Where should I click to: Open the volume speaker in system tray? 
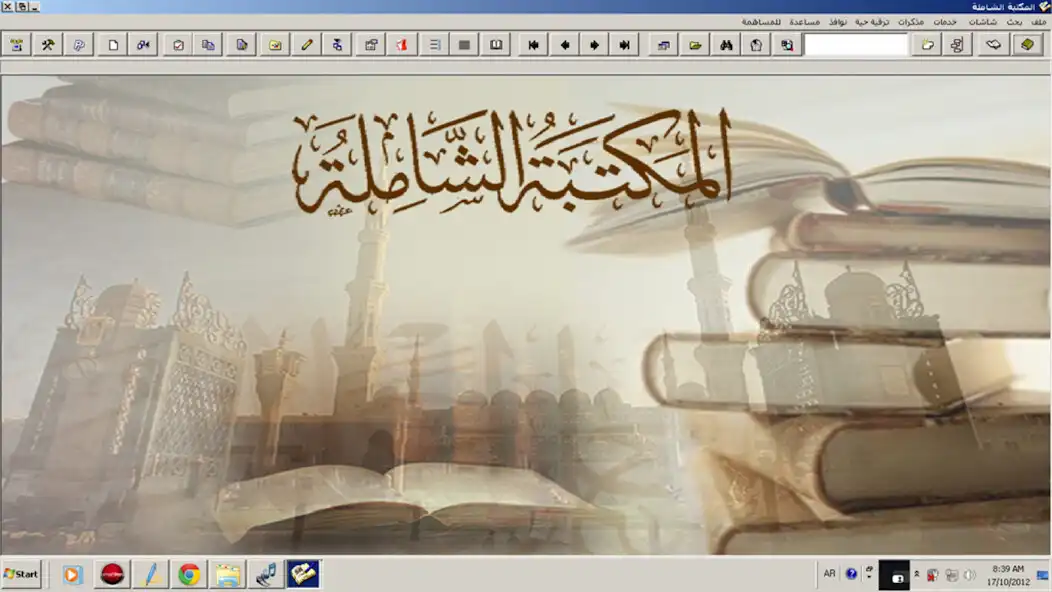click(968, 574)
